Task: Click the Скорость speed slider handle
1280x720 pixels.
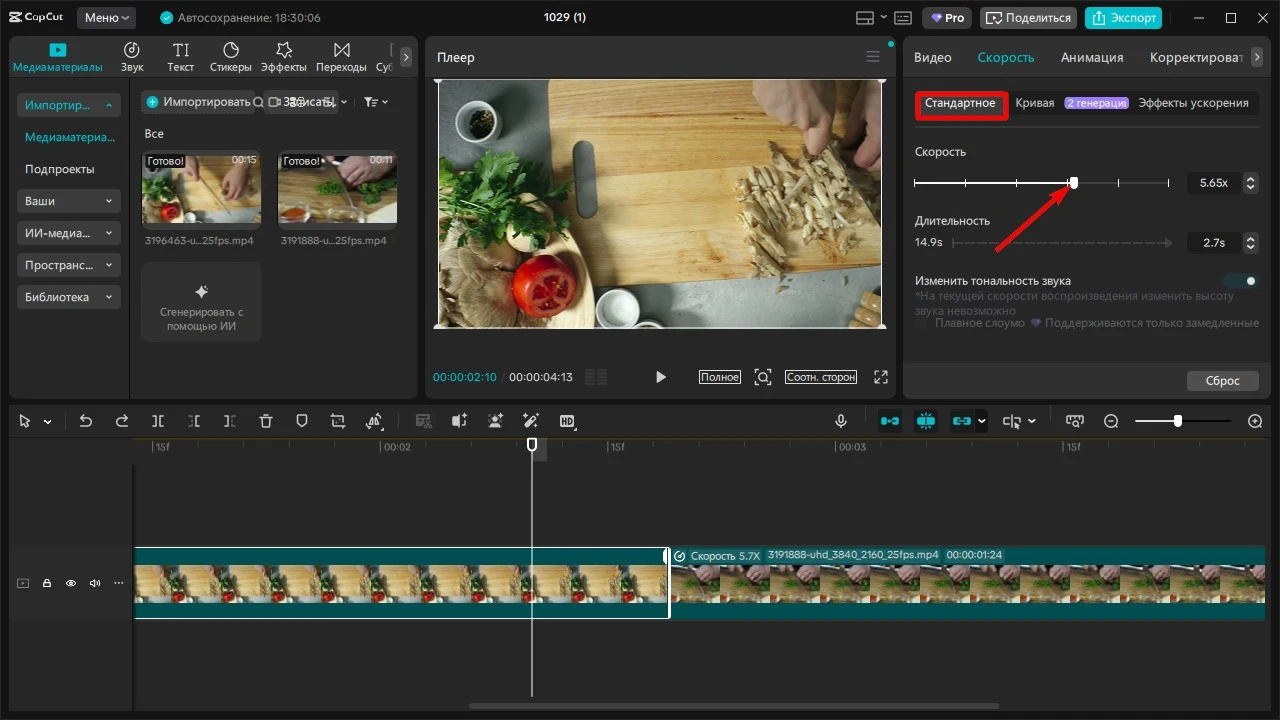Action: (1074, 183)
